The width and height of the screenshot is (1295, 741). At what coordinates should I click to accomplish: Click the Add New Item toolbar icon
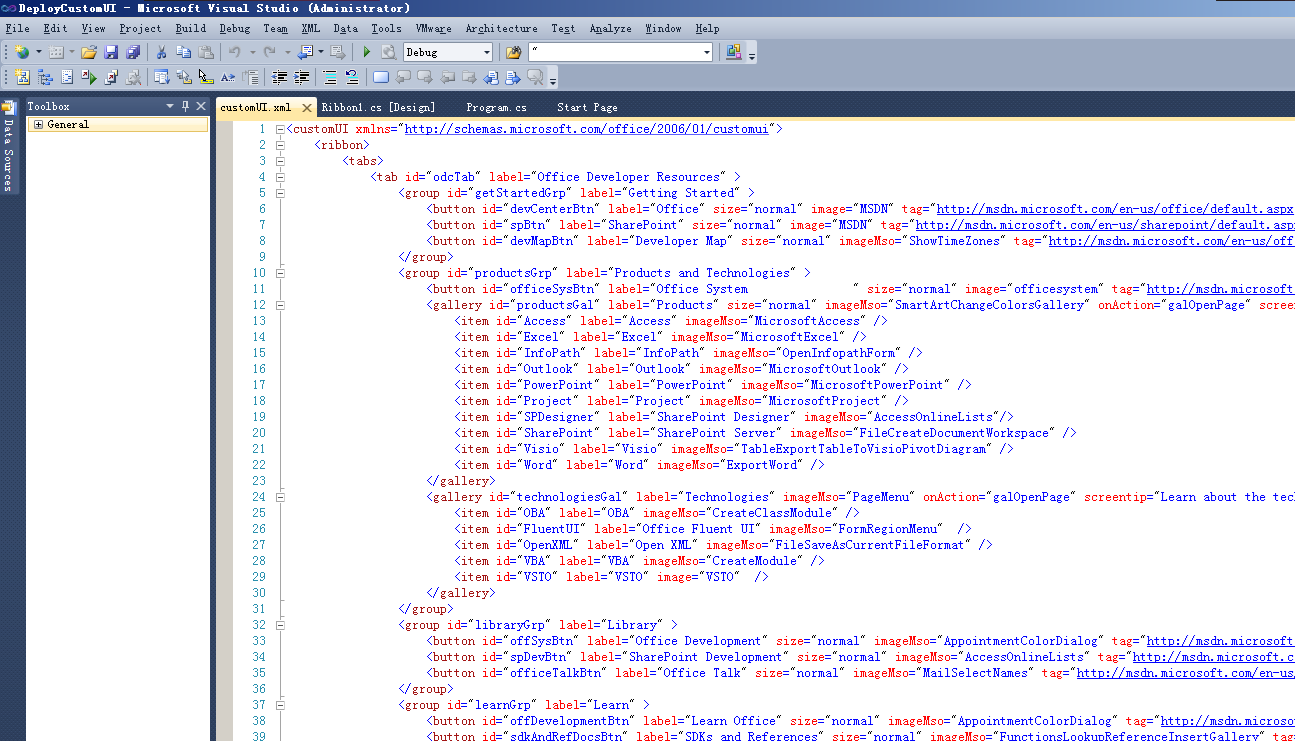click(x=56, y=52)
